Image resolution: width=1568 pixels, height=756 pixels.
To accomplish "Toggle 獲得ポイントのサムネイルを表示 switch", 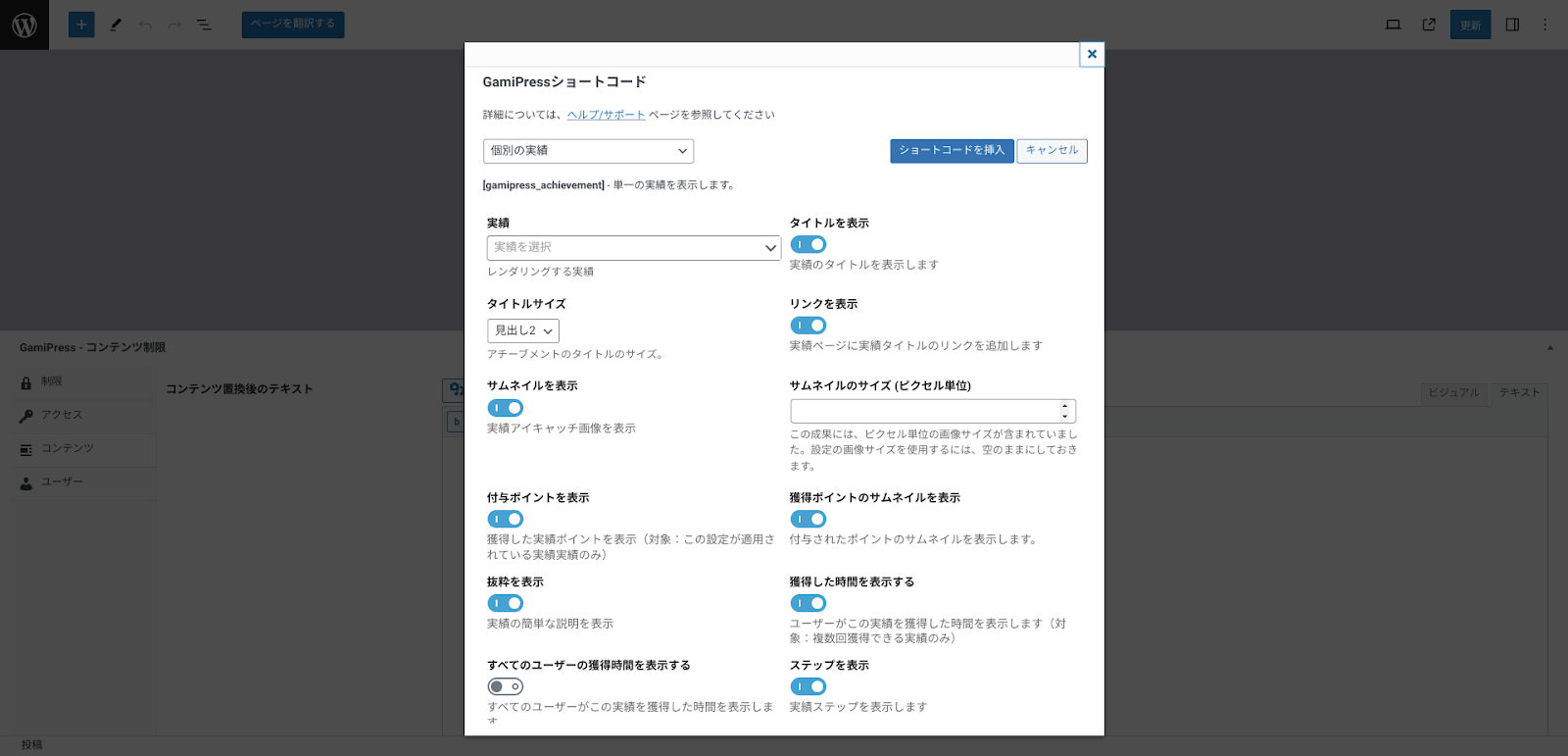I will pos(808,519).
